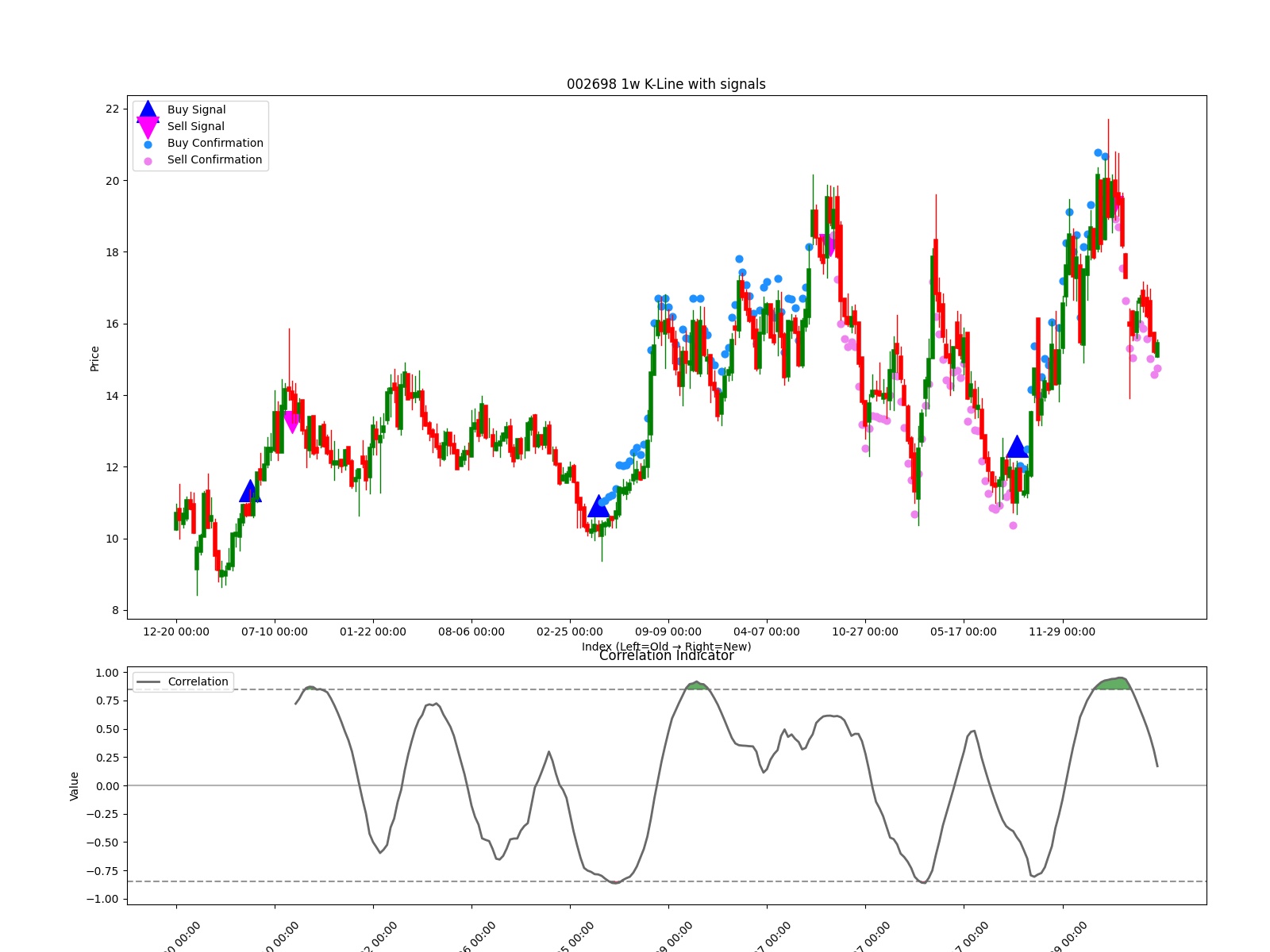Click the correlation tick label '0.50'
Image resolution: width=1270 pixels, height=952 pixels.
click(107, 729)
